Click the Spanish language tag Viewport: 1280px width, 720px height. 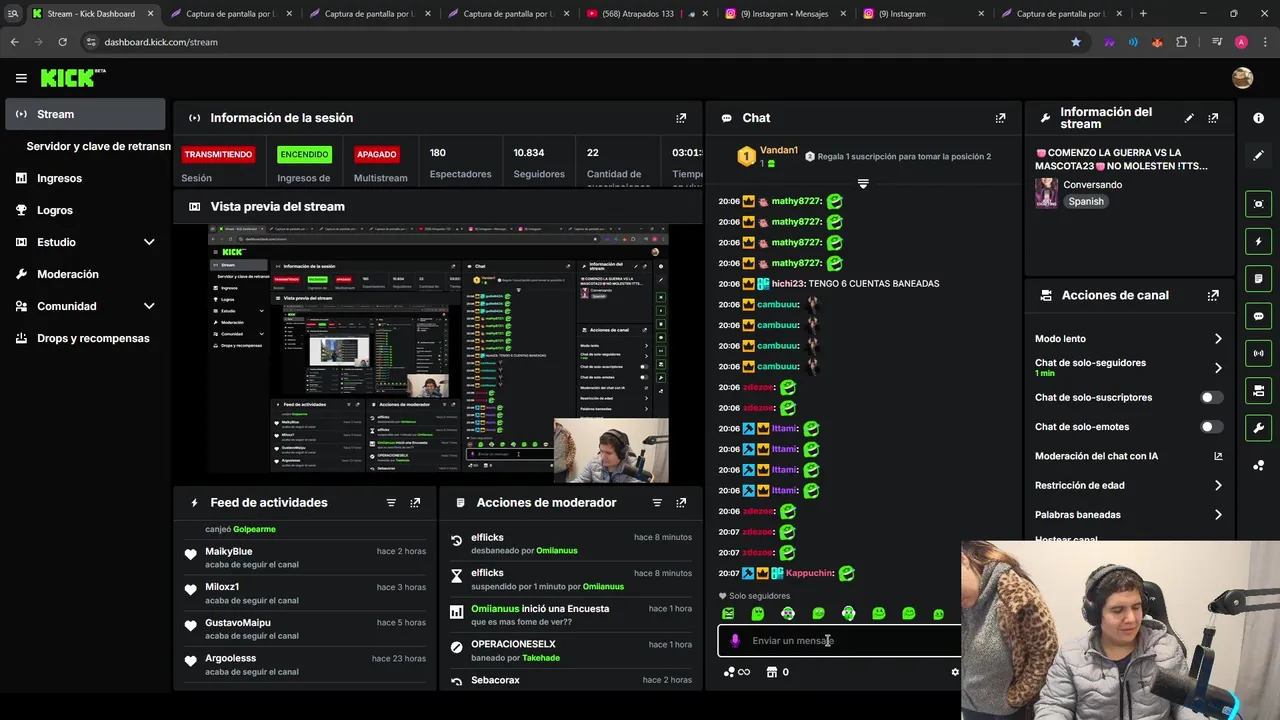point(1086,201)
